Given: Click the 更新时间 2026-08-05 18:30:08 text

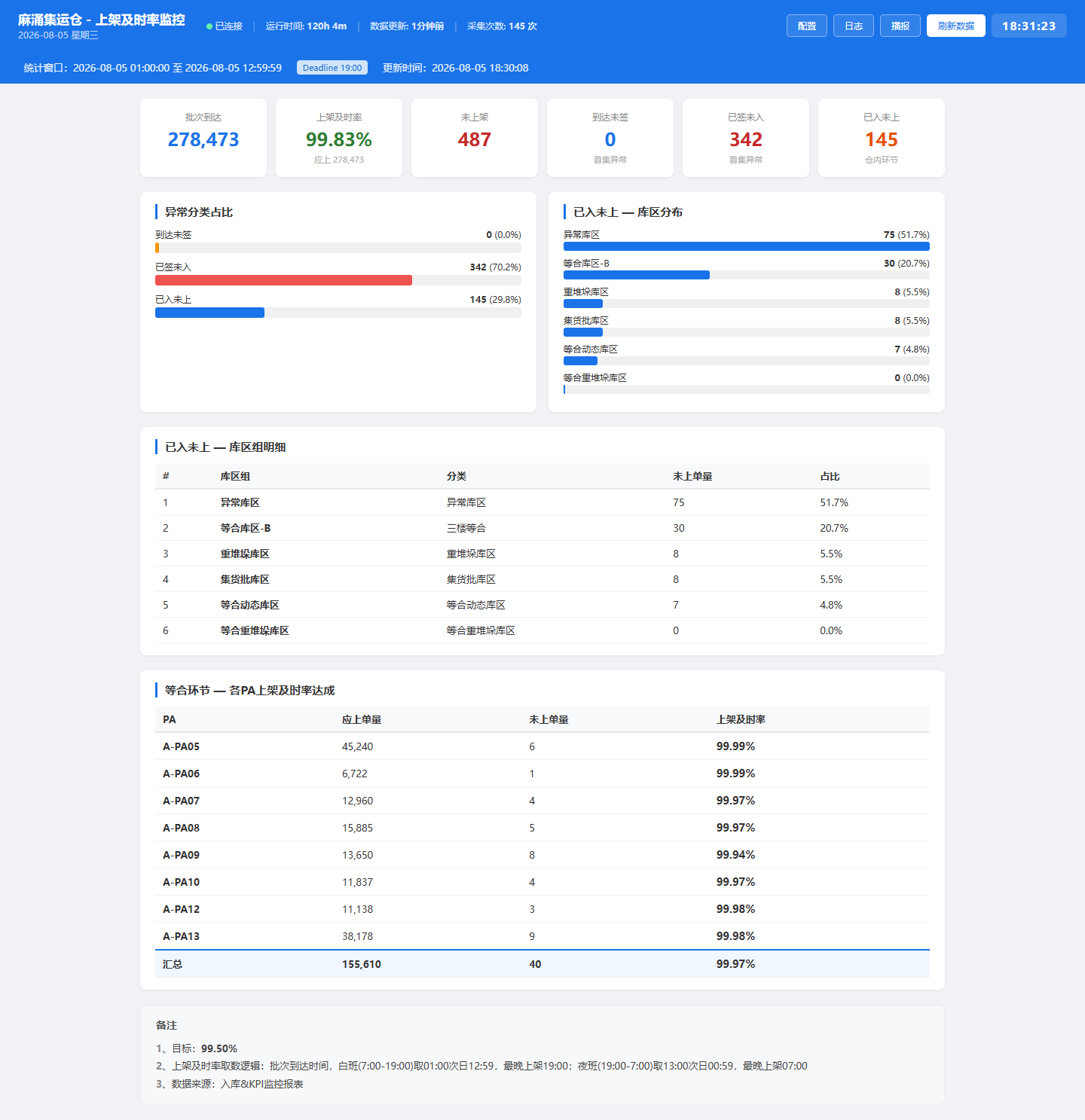Looking at the screenshot, I should (x=456, y=68).
